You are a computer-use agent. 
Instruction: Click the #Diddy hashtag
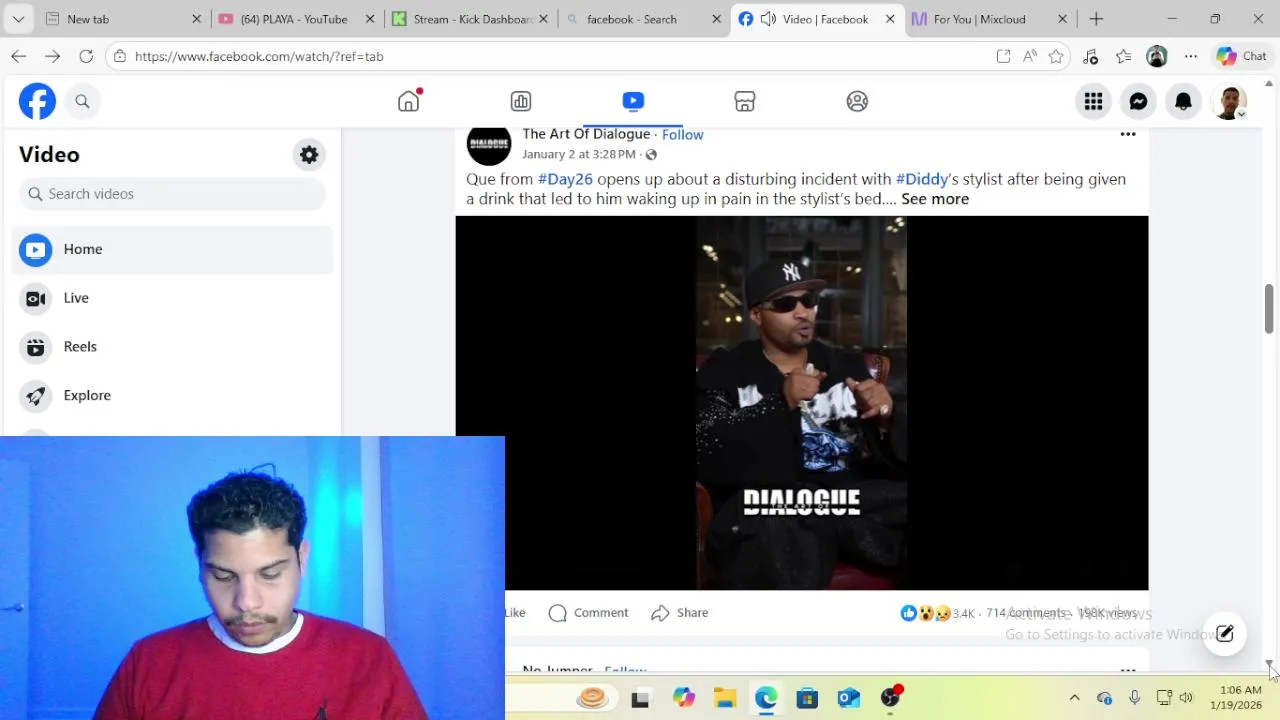pyautogui.click(x=922, y=179)
